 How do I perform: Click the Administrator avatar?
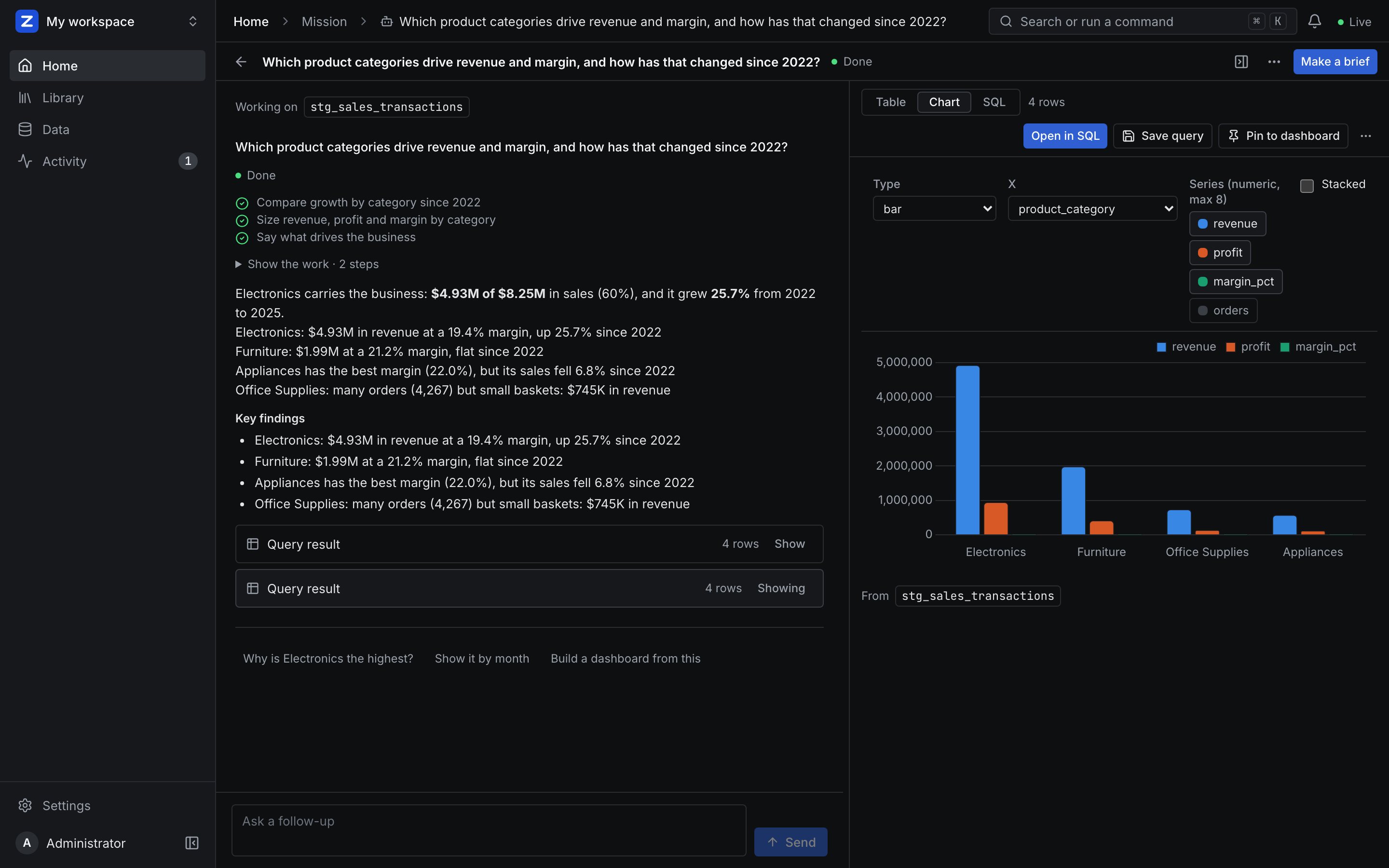click(x=27, y=843)
